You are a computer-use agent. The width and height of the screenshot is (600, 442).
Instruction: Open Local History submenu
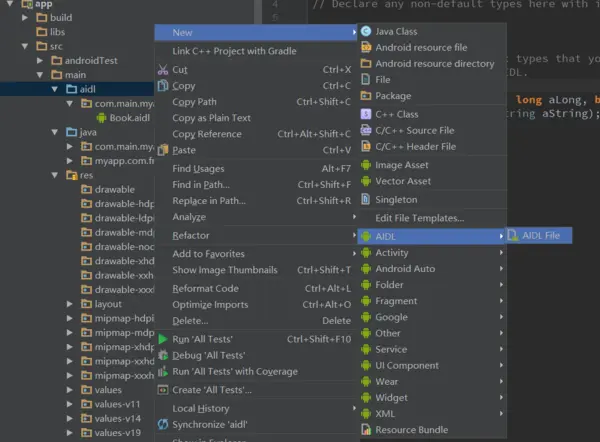point(256,408)
